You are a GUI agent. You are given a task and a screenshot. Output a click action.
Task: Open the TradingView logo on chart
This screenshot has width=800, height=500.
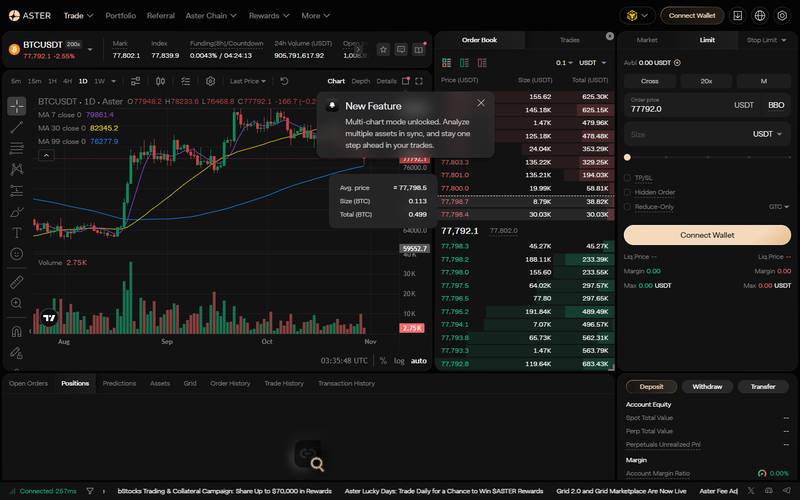(49, 318)
